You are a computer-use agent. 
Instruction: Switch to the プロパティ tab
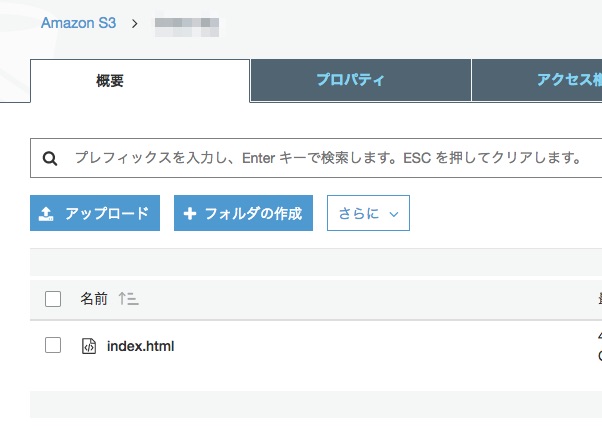pos(361,80)
